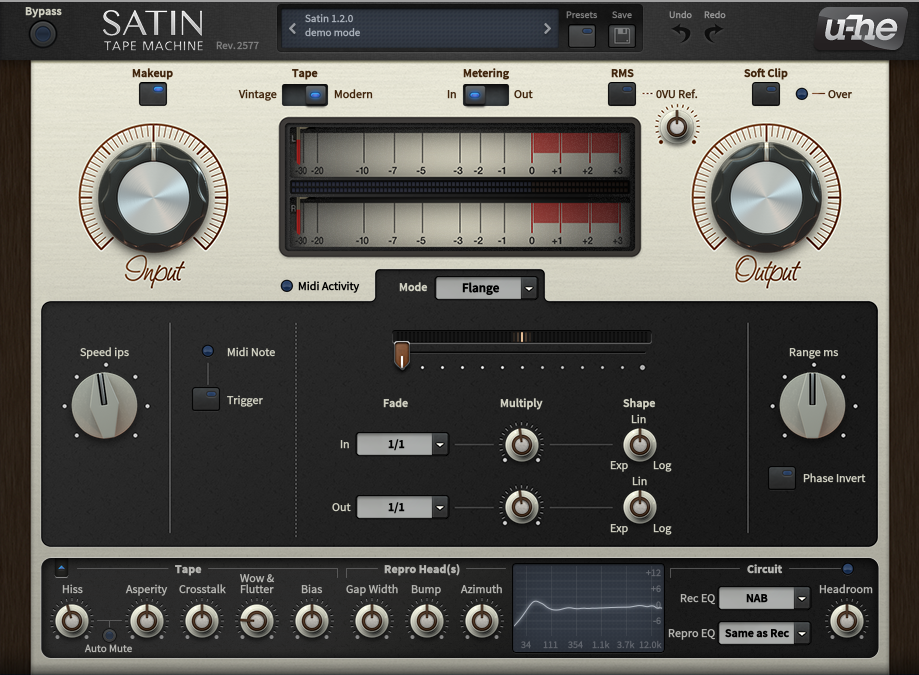Toggle the RMS button
The image size is (919, 675).
[x=622, y=94]
